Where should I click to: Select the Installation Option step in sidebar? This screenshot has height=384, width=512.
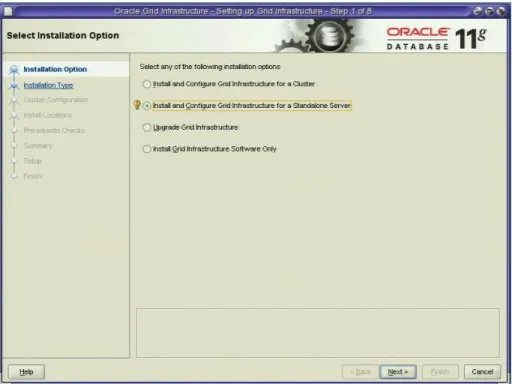click(55, 69)
